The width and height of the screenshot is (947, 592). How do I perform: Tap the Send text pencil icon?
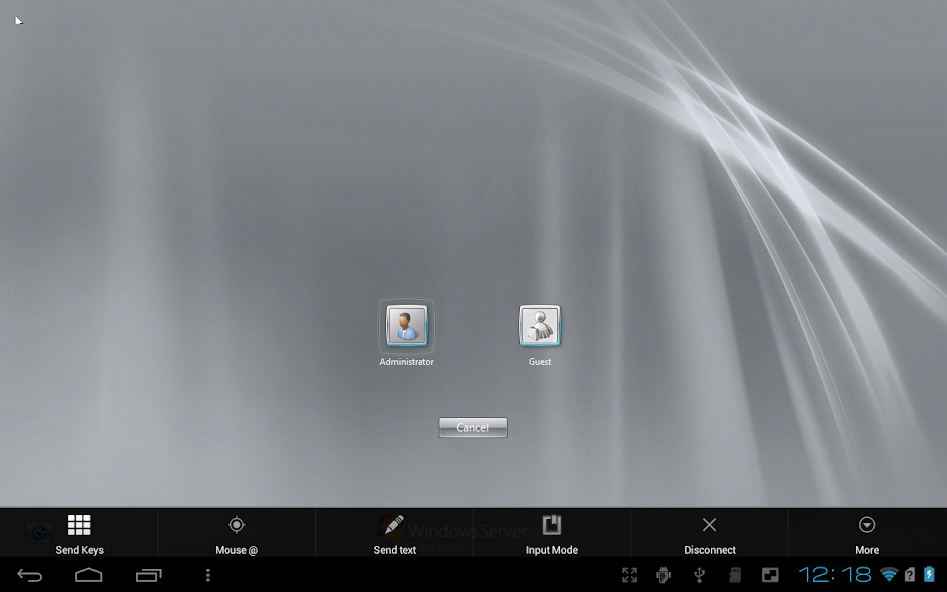pyautogui.click(x=394, y=524)
